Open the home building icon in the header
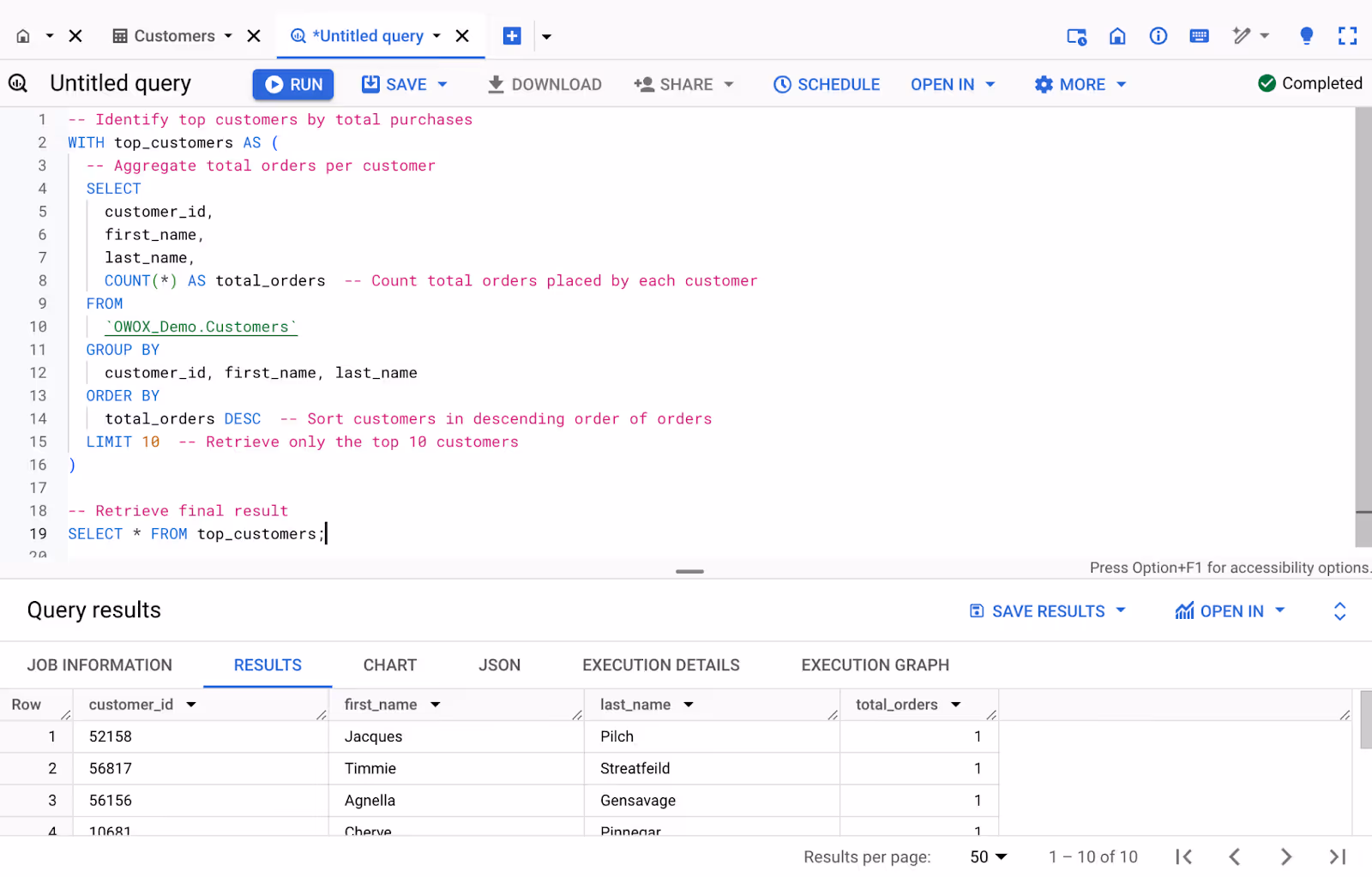Image resolution: width=1372 pixels, height=877 pixels. 1117,36
